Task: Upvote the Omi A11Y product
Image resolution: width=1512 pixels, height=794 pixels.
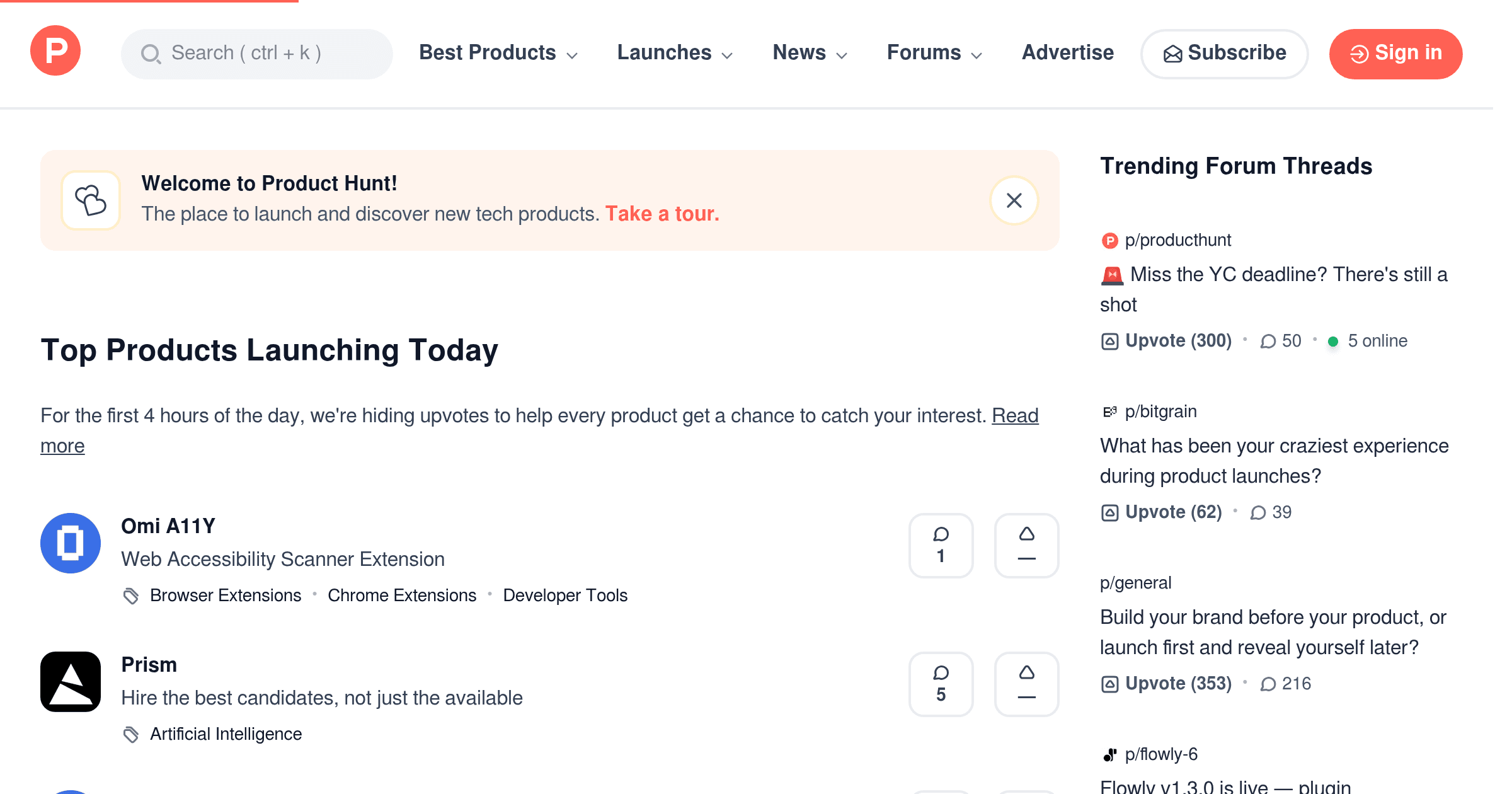Action: 1027,545
